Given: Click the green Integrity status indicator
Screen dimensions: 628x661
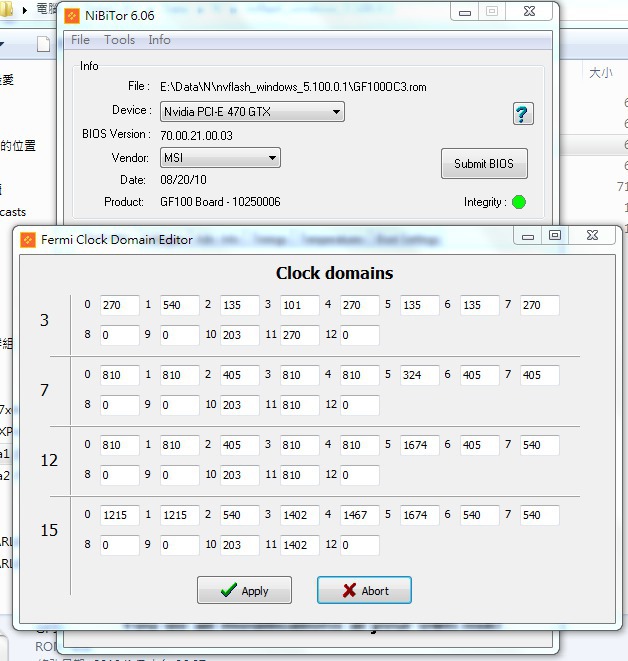Looking at the screenshot, I should coord(519,202).
